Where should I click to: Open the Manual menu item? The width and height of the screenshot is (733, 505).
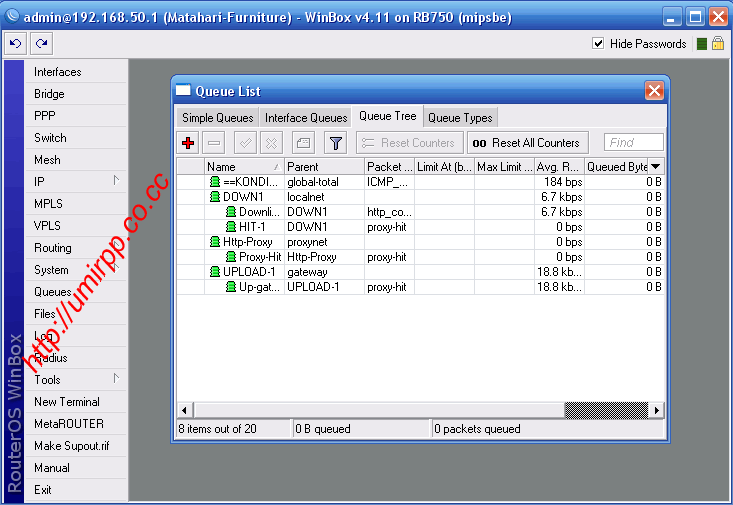(x=76, y=468)
